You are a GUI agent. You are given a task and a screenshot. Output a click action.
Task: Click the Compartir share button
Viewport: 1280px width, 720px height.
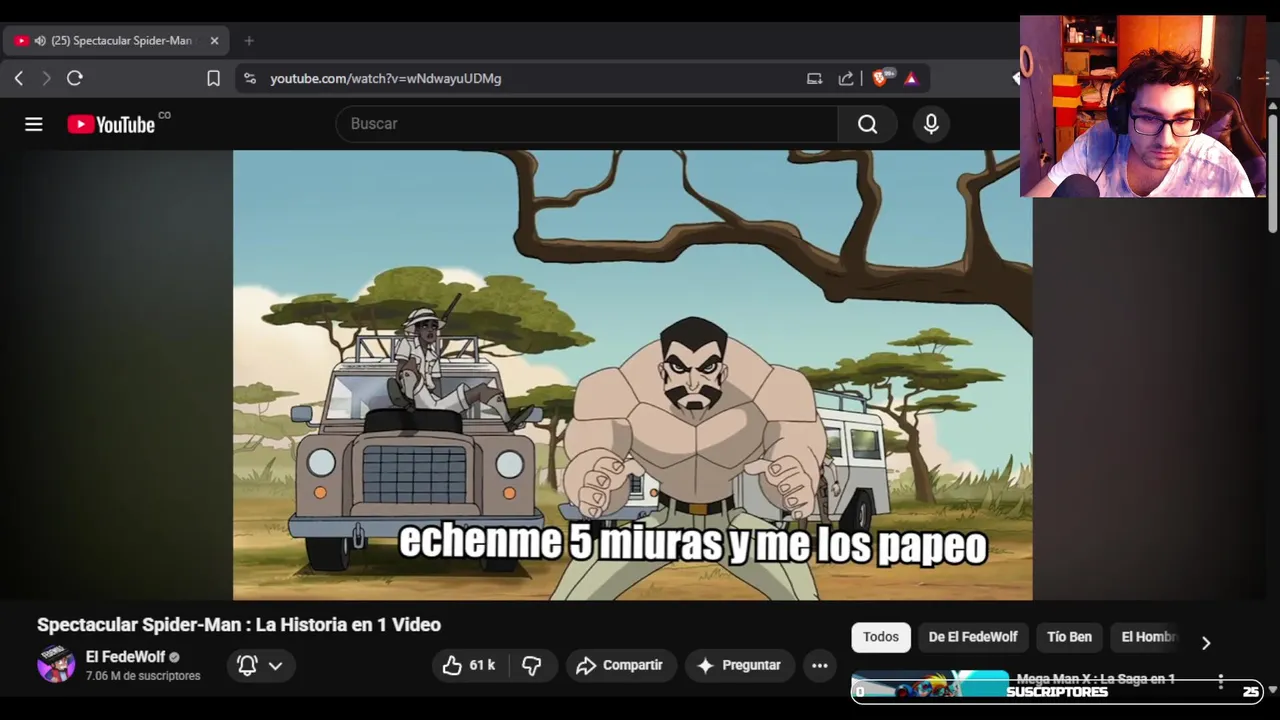coord(620,665)
